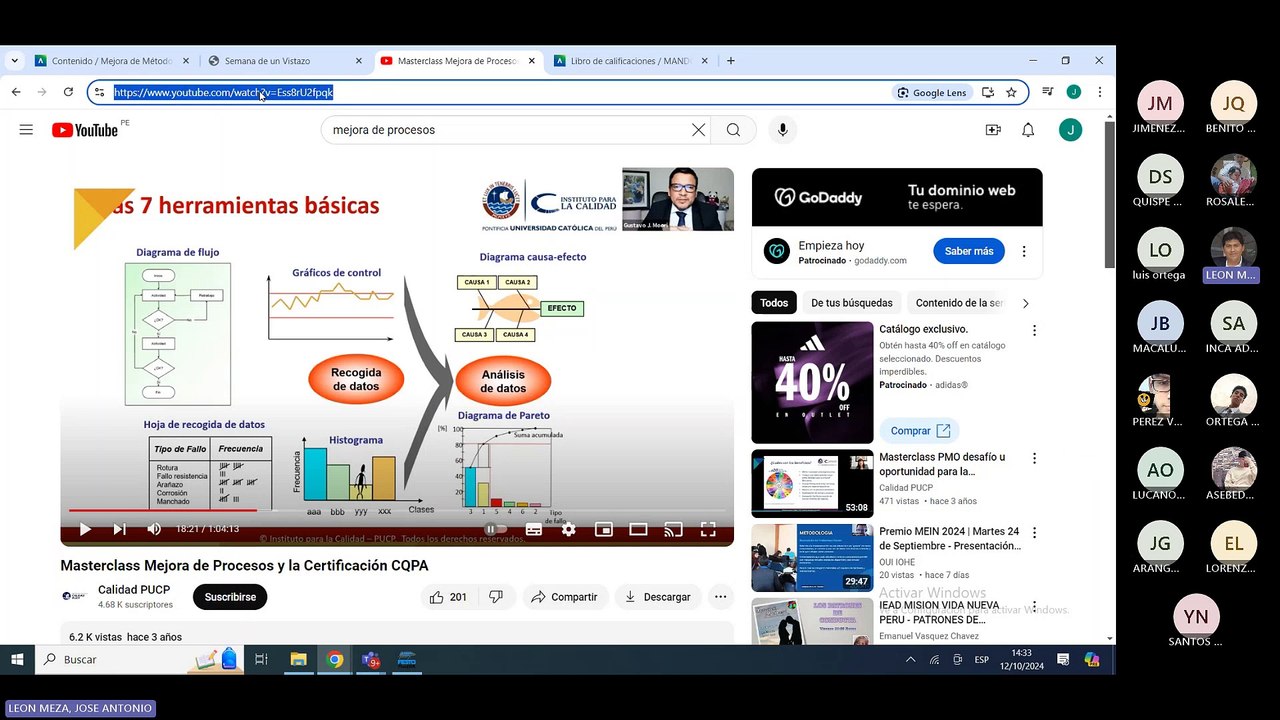The width and height of the screenshot is (1280, 720).
Task: Dislike the video
Action: [495, 597]
